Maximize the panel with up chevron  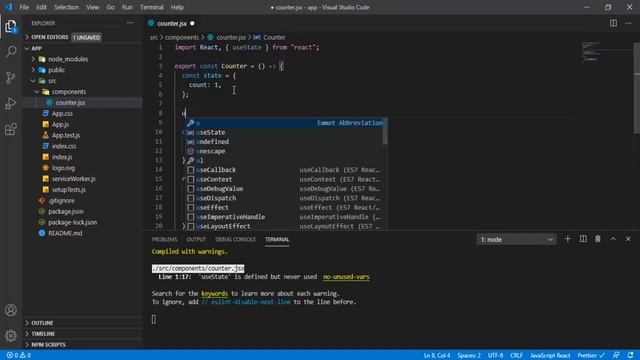point(613,239)
